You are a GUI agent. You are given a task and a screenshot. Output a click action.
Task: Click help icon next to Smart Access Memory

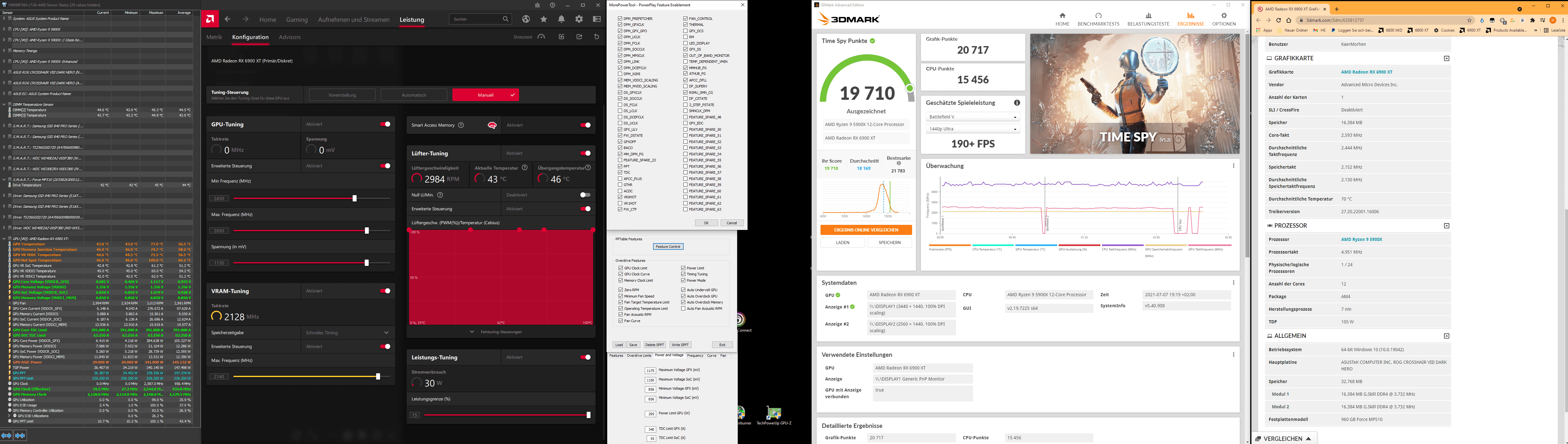(x=461, y=125)
